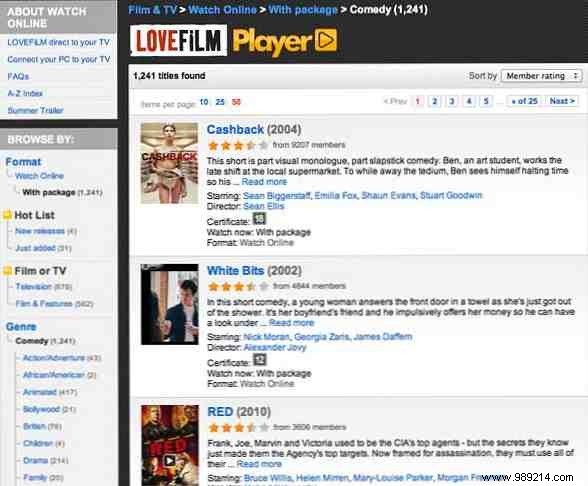Open director Sean Ellis link

264,206
